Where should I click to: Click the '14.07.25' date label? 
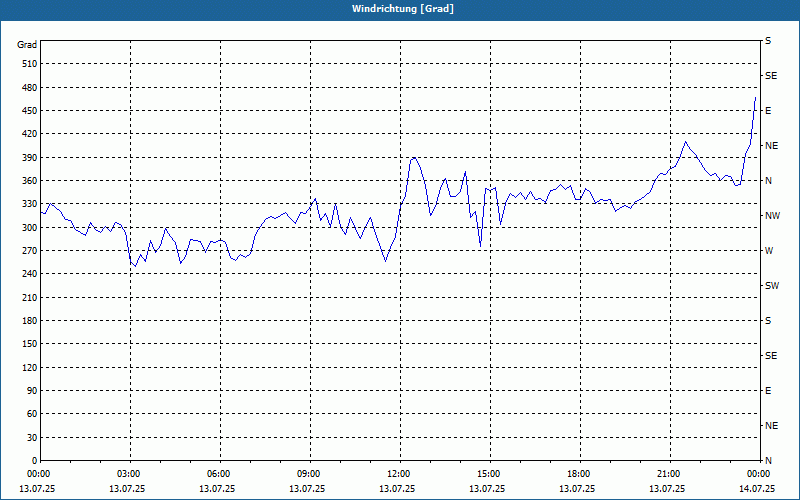point(757,489)
